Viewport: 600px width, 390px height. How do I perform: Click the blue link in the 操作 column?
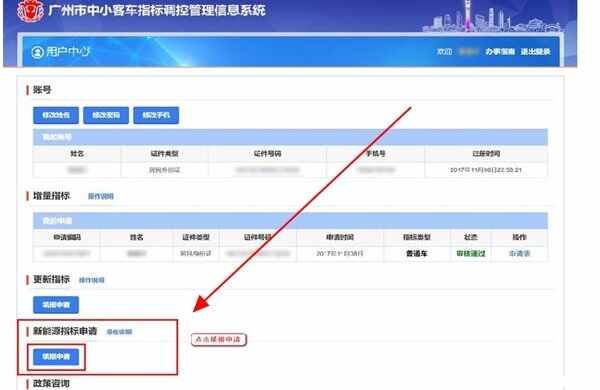[x=519, y=253]
